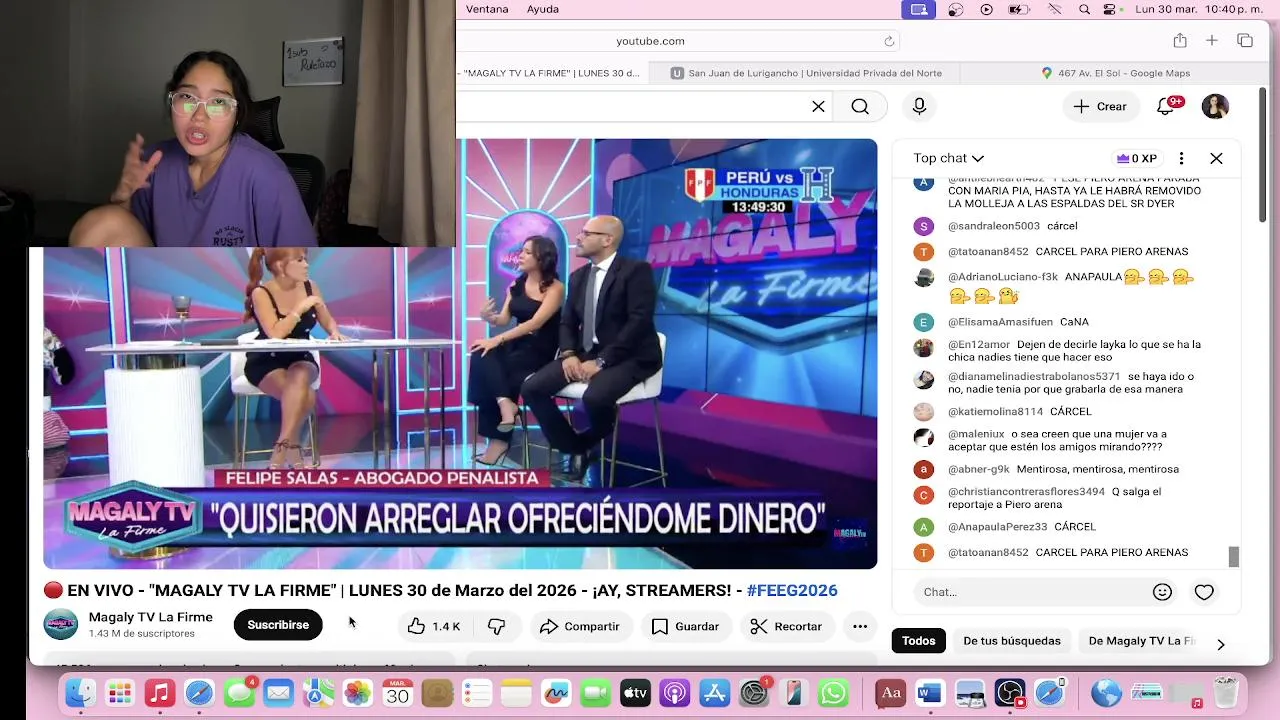
Task: Select the De Magaly TV La Firme chip
Action: pos(1141,641)
